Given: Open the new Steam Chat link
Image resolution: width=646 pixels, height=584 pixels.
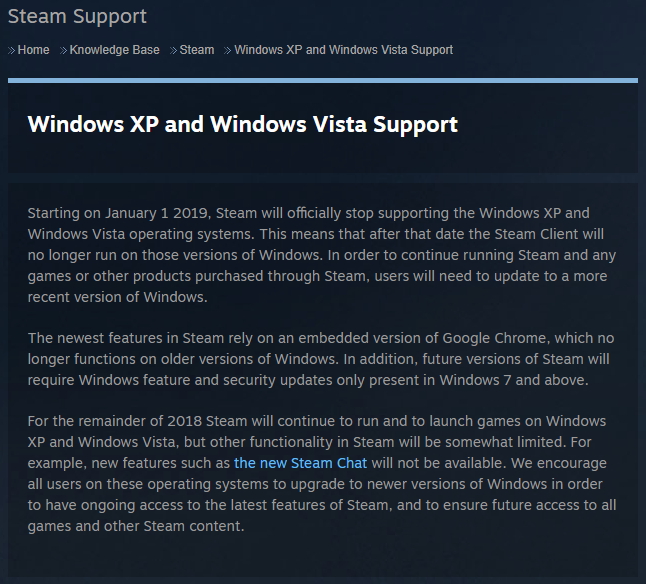Looking at the screenshot, I should (x=300, y=463).
